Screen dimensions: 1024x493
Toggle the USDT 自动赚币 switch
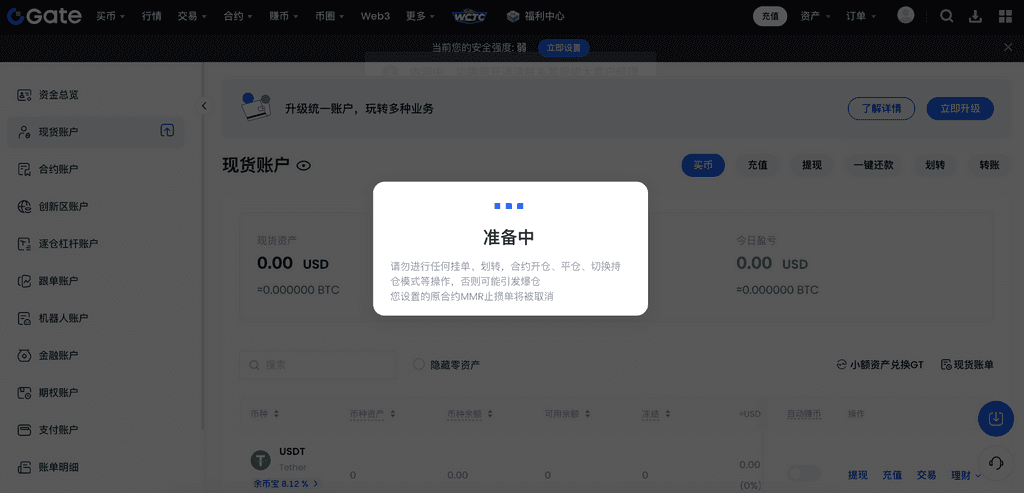804,474
